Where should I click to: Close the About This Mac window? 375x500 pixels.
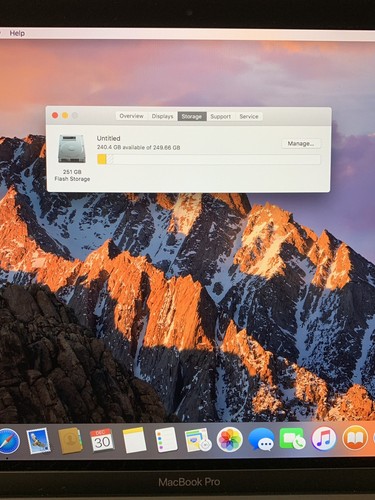click(55, 115)
